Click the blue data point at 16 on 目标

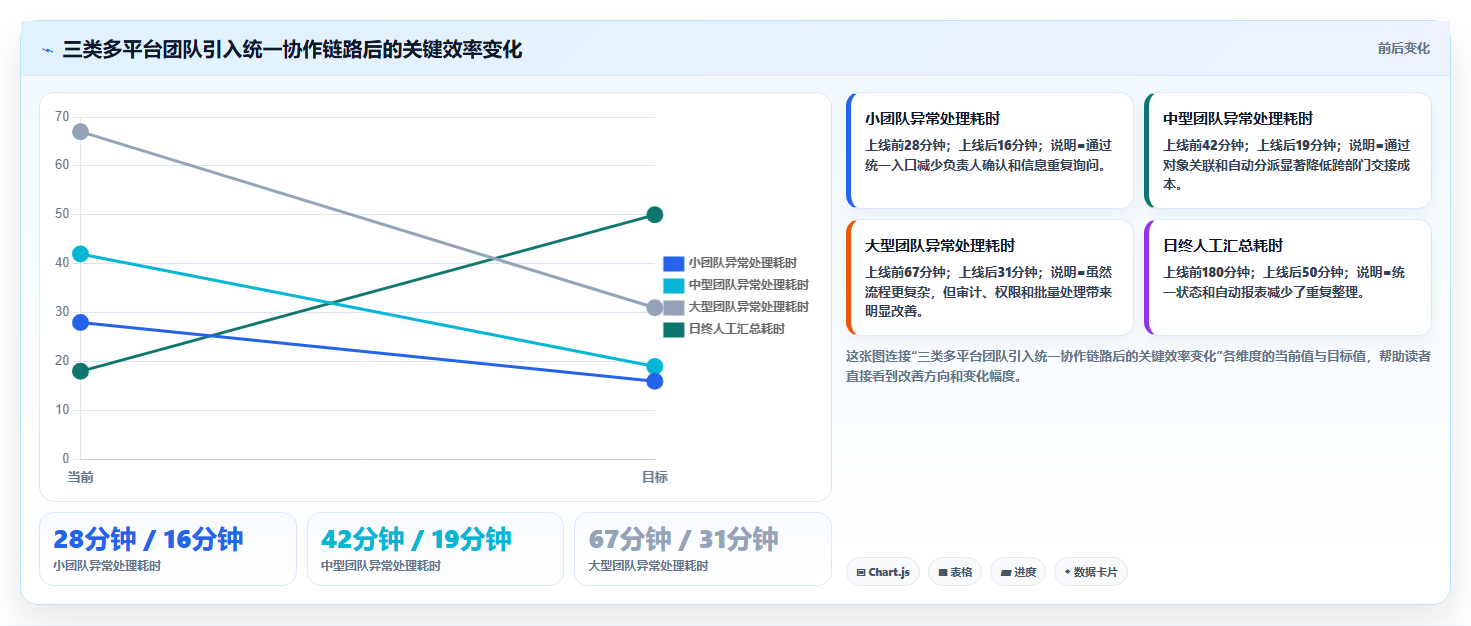pyautogui.click(x=655, y=381)
